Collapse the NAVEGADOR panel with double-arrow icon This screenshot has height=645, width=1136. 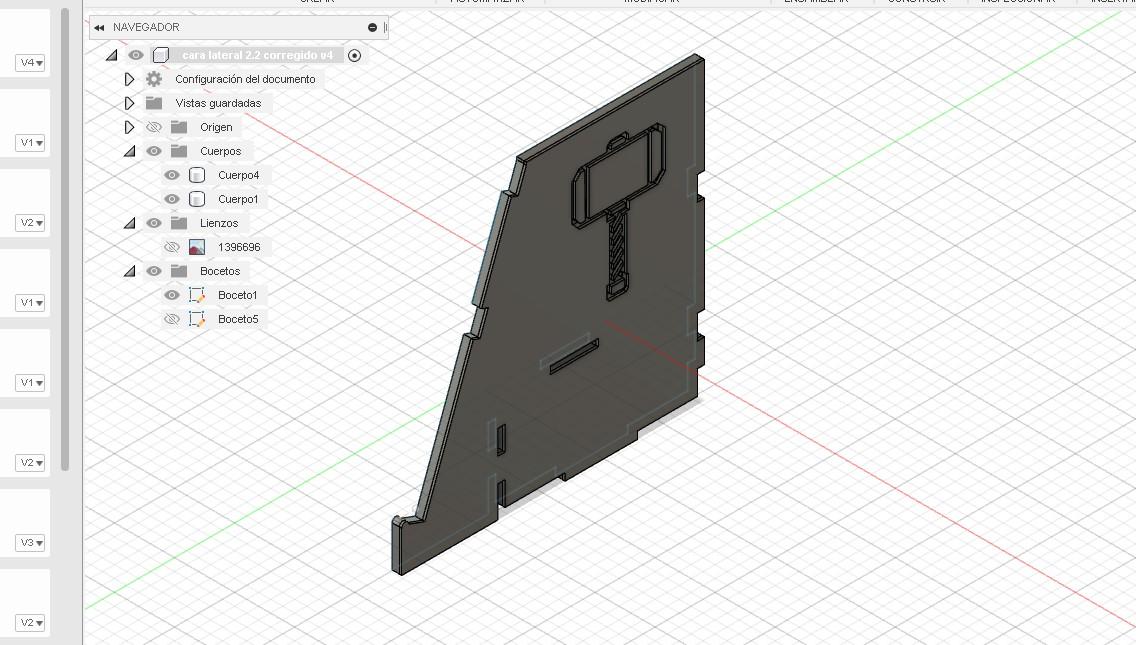(x=99, y=28)
